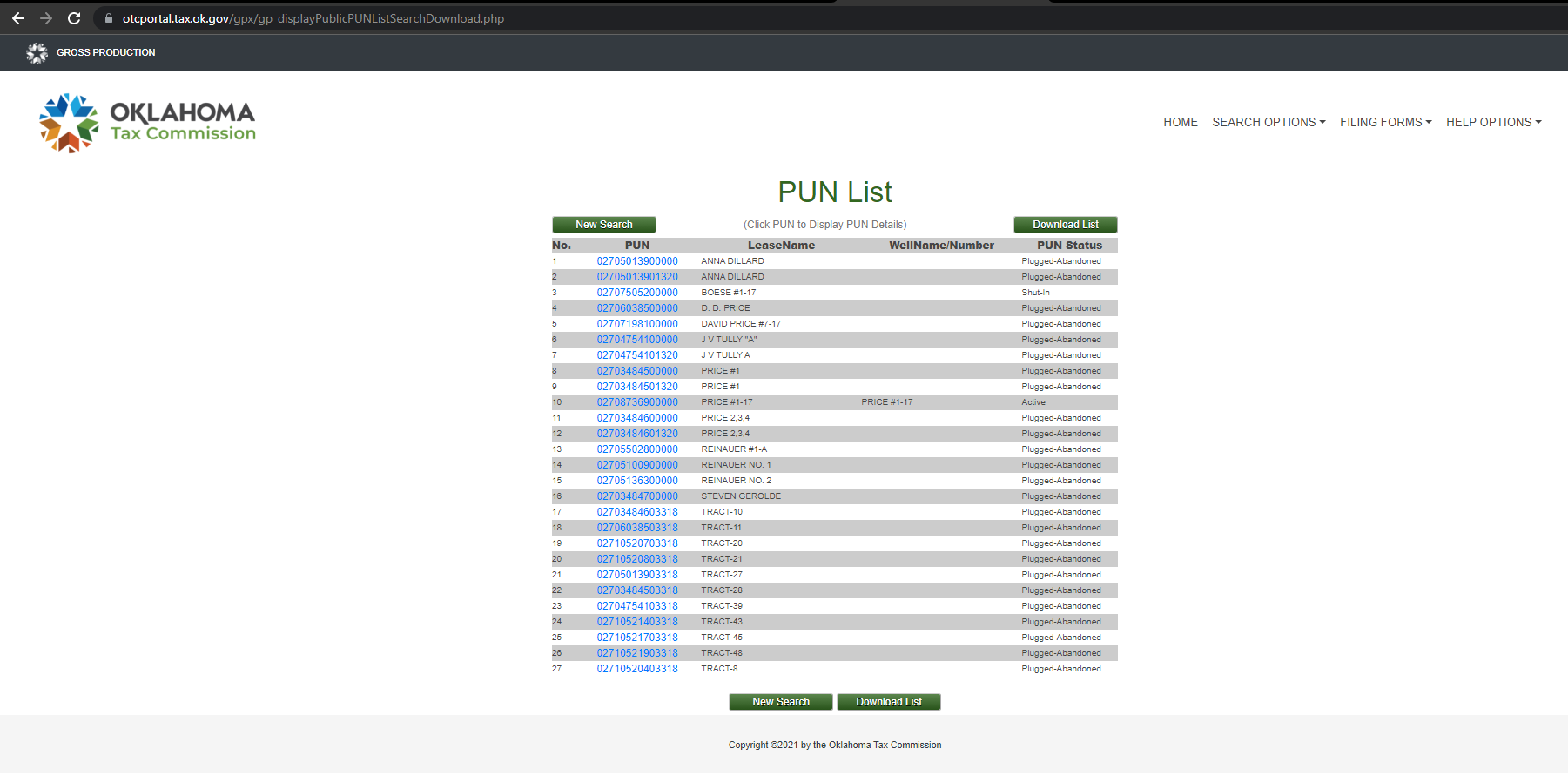
Task: Click the bottom New Search button
Action: tap(781, 702)
